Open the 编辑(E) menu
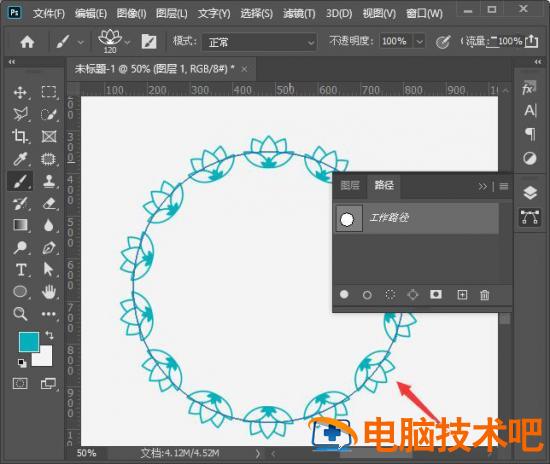 pos(90,14)
